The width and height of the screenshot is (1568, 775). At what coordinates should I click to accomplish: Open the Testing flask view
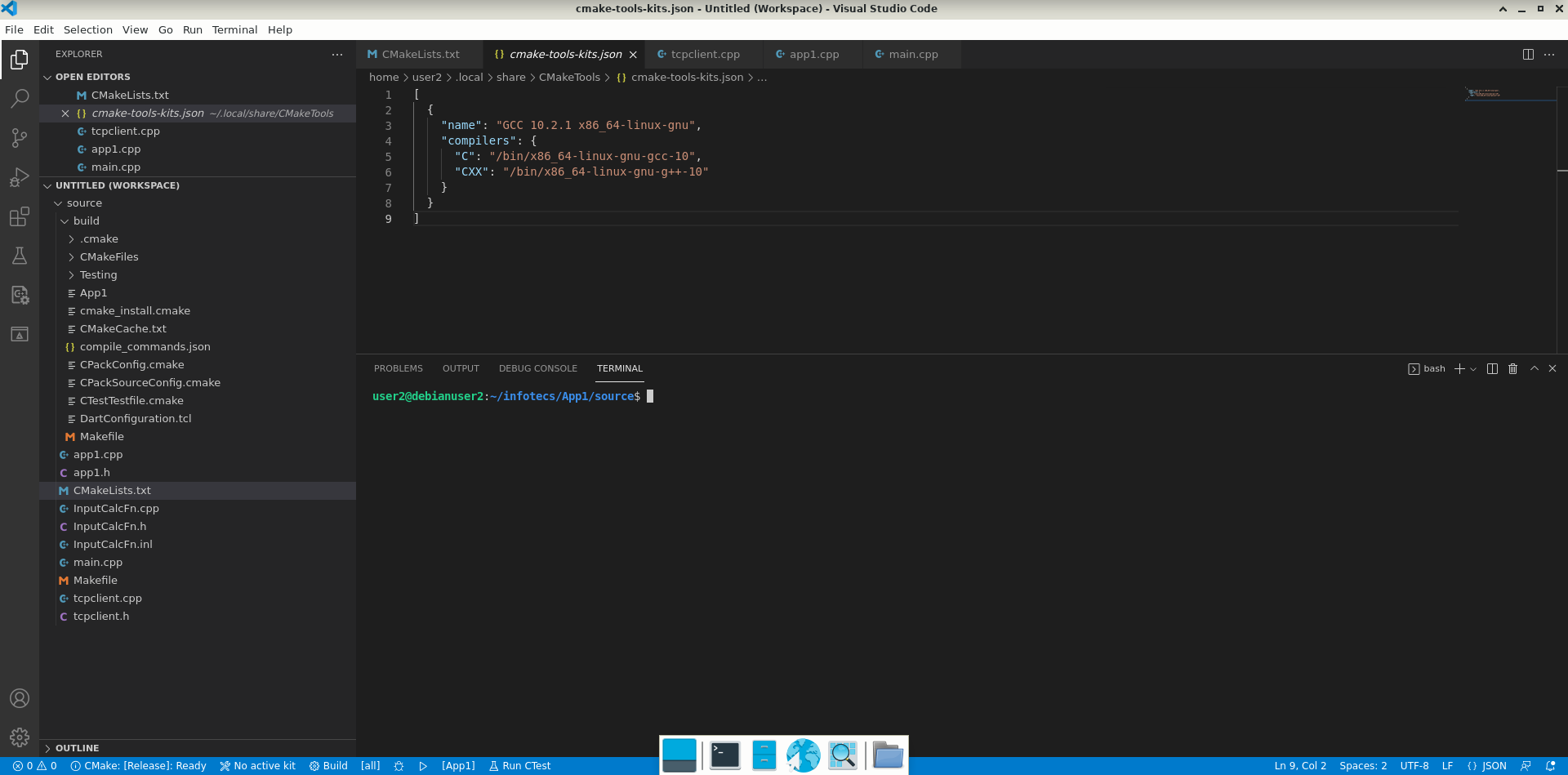(x=20, y=256)
